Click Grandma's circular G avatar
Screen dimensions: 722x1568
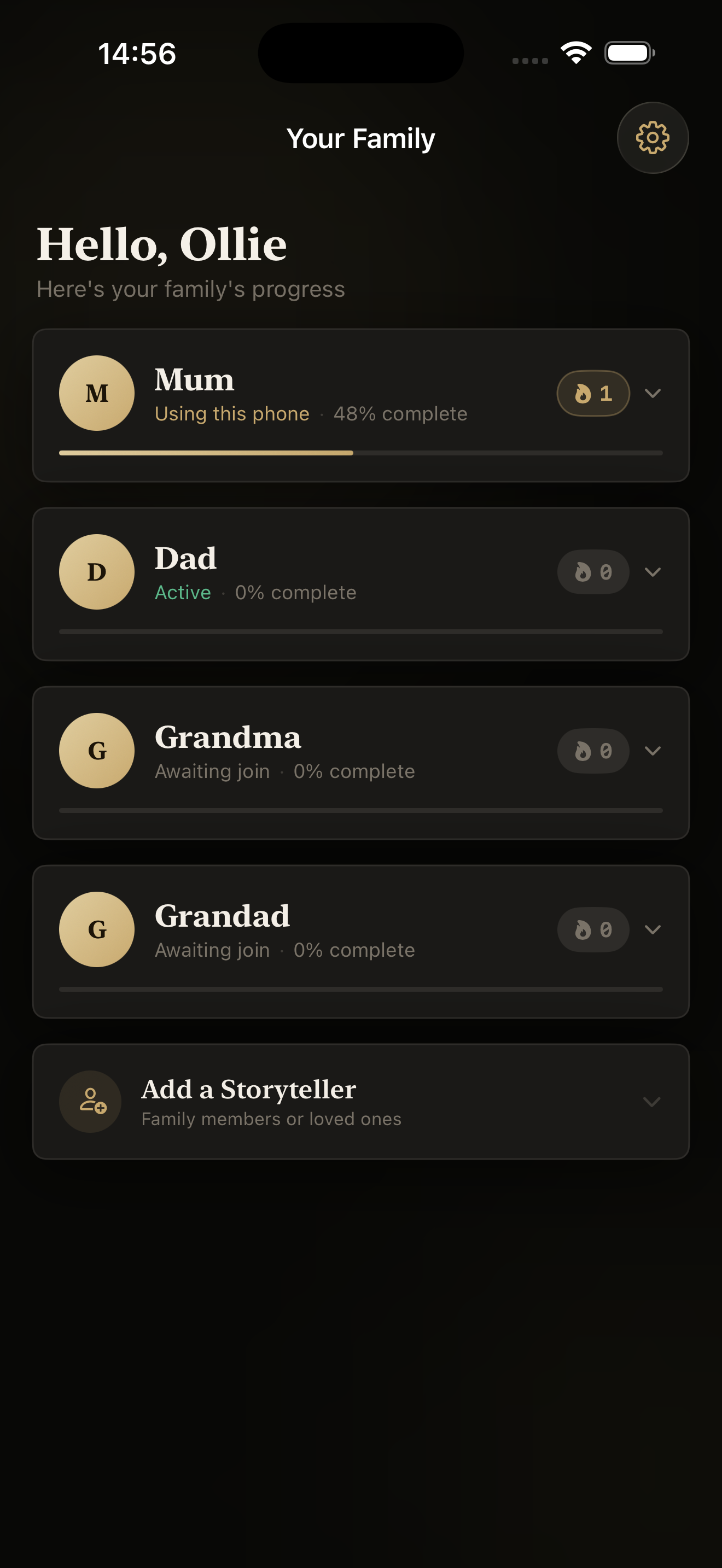[96, 751]
